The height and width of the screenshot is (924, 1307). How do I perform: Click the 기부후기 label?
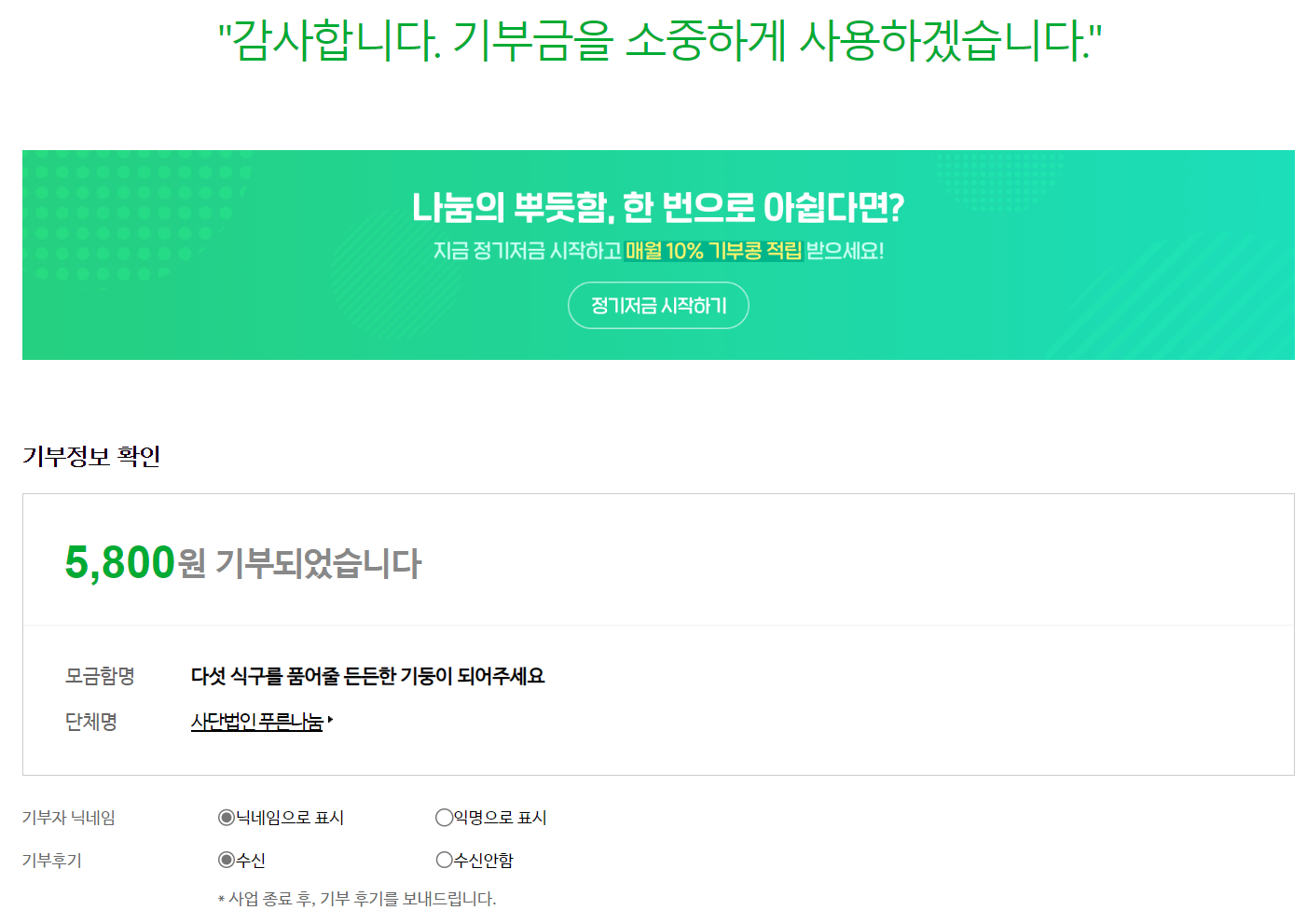(52, 861)
